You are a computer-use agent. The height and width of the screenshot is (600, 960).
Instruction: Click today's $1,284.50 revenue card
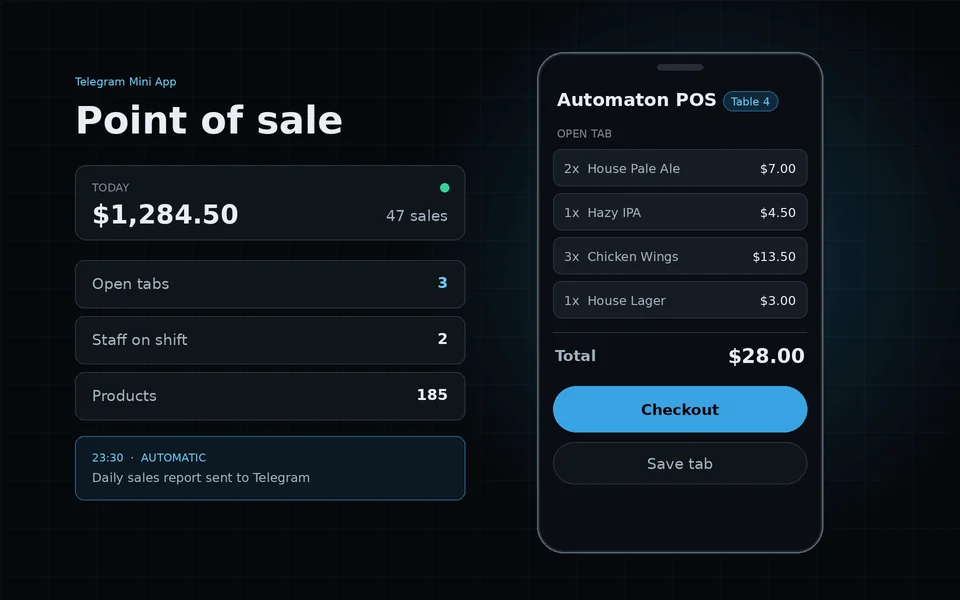click(x=270, y=203)
